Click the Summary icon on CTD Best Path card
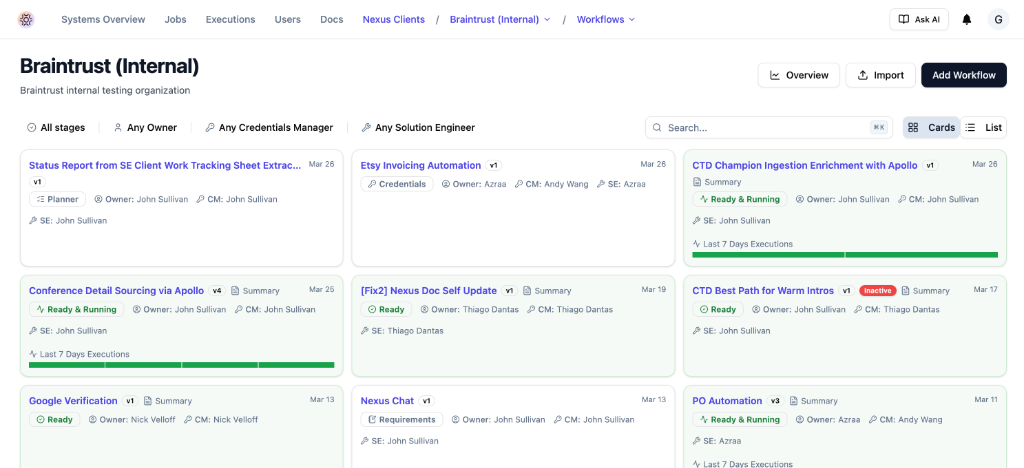Image resolution: width=1024 pixels, height=468 pixels. [906, 291]
